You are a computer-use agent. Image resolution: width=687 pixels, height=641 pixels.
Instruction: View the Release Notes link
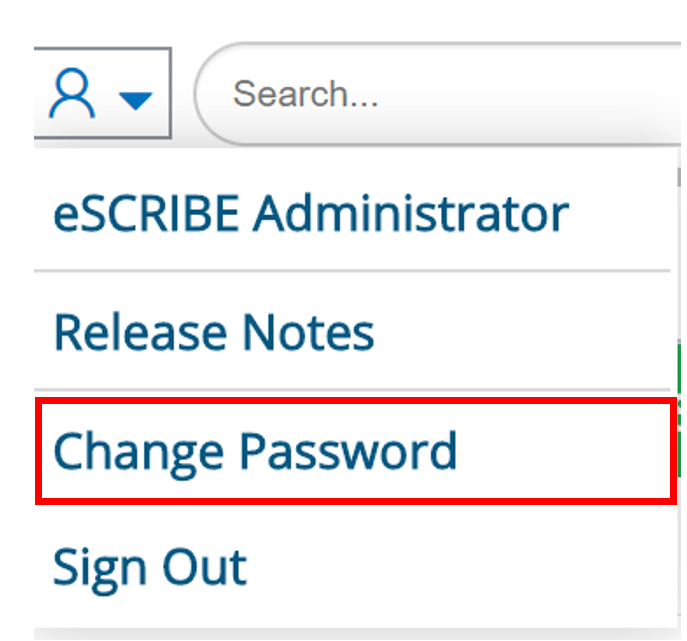click(214, 332)
